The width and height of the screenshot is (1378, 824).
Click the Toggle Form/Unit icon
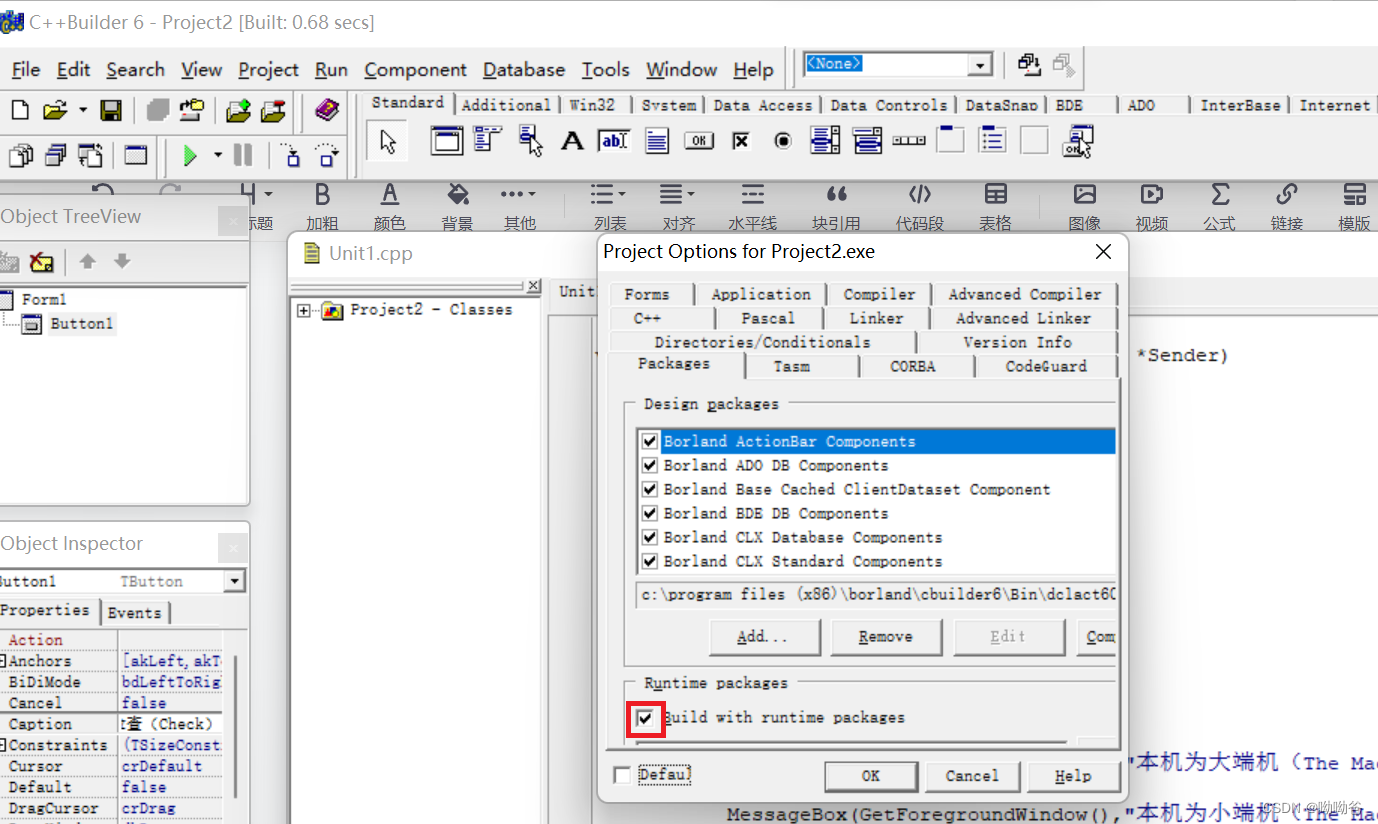91,155
